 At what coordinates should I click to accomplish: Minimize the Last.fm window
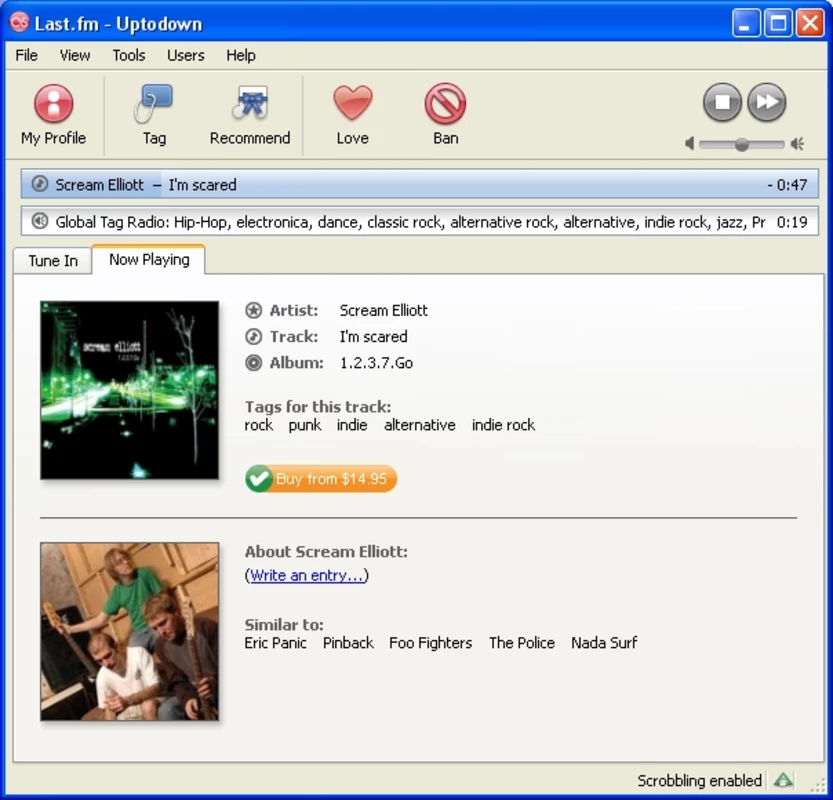pyautogui.click(x=745, y=23)
